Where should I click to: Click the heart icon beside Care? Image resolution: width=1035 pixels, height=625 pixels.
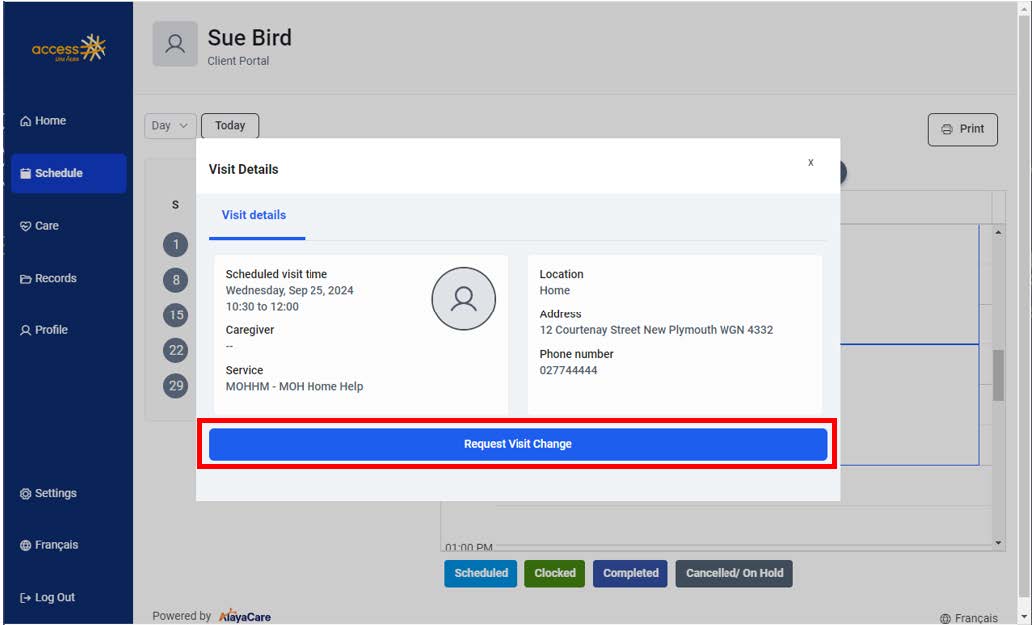tap(25, 226)
